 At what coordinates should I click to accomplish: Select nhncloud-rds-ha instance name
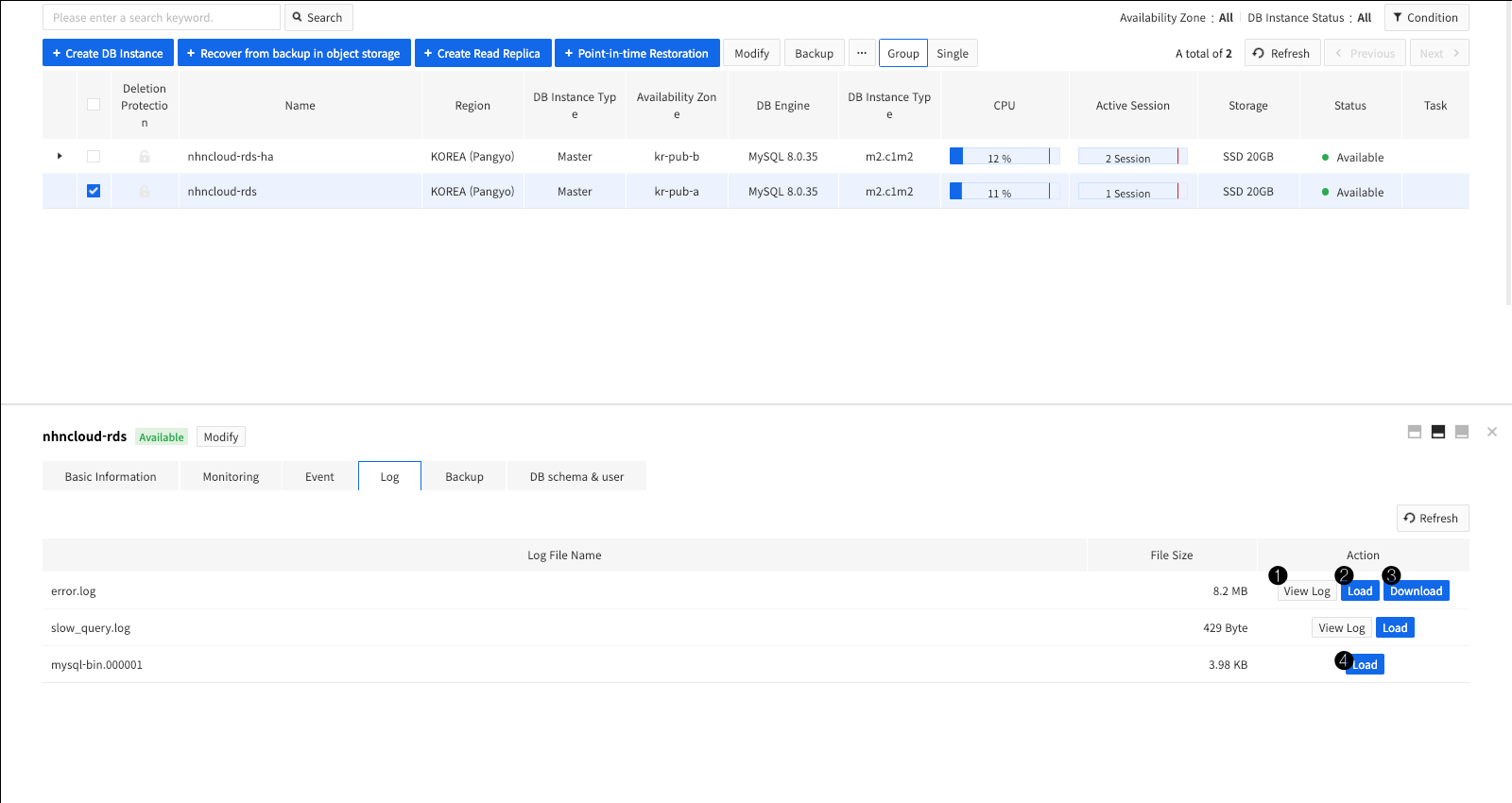[x=231, y=156]
